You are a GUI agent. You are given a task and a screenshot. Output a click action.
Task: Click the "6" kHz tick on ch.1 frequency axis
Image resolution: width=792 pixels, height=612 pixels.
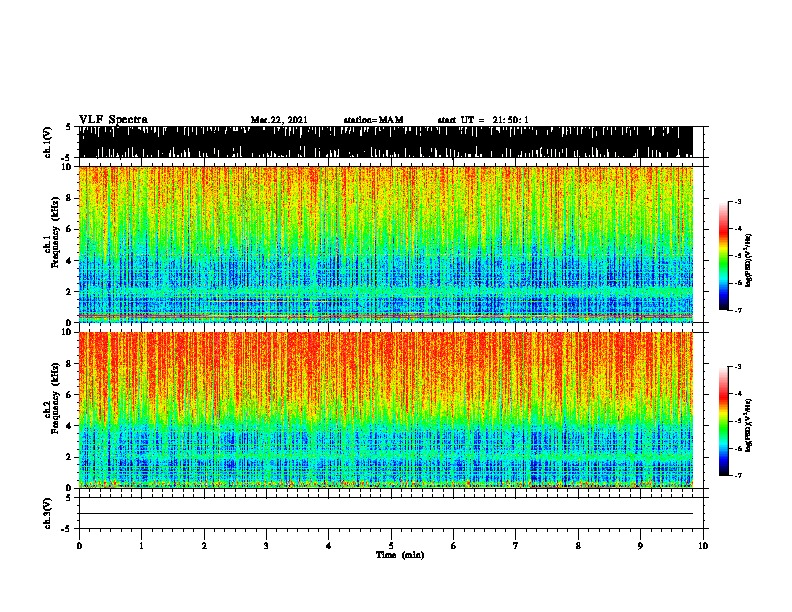click(69, 229)
